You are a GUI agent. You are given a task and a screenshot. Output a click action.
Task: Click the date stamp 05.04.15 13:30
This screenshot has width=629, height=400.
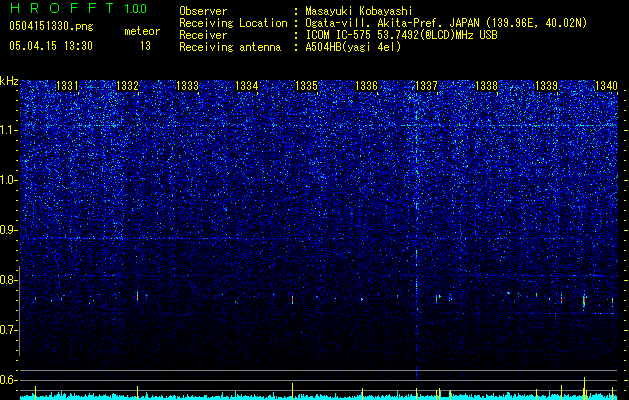coord(51,46)
